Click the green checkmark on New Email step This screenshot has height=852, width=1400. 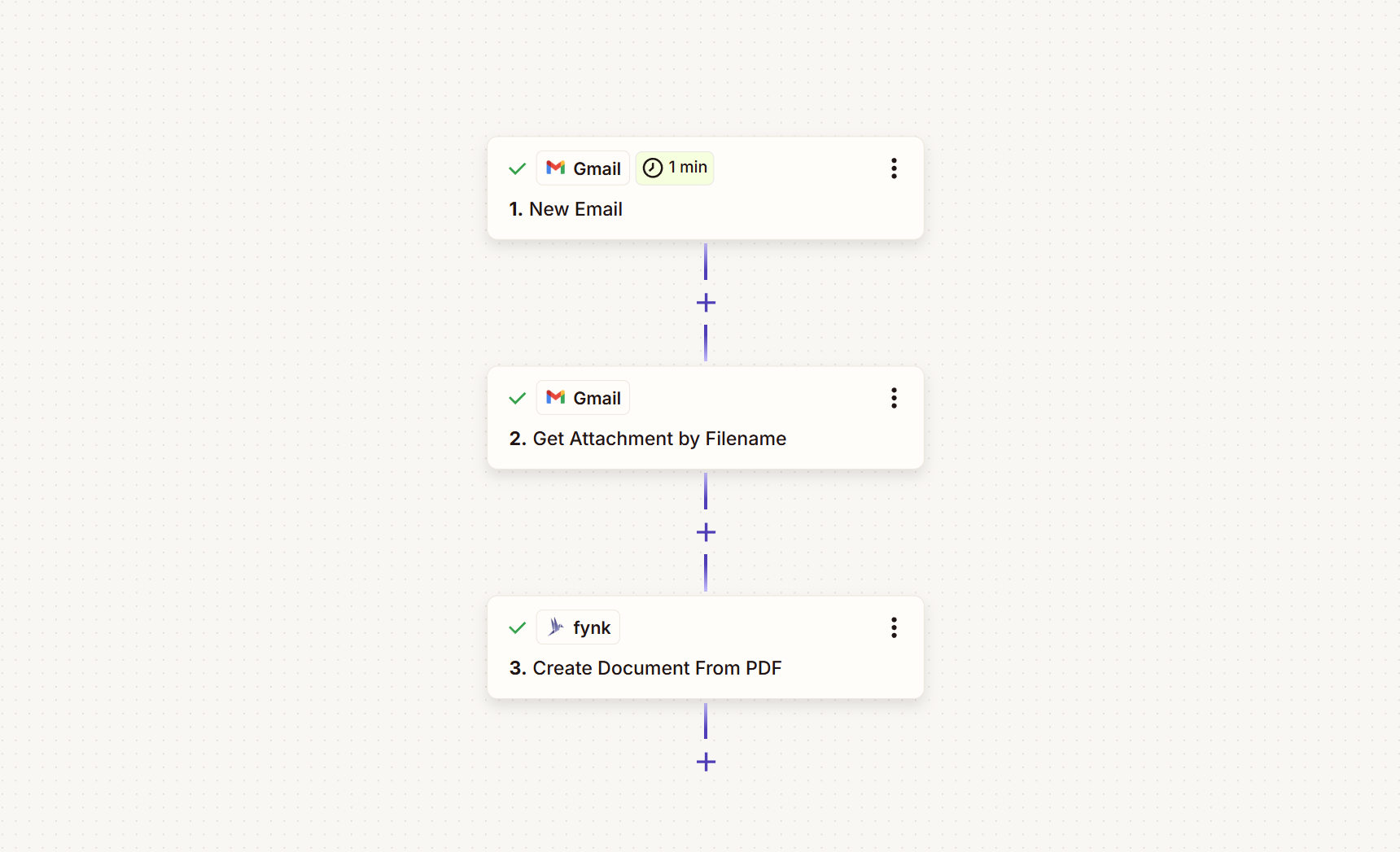pyautogui.click(x=517, y=168)
